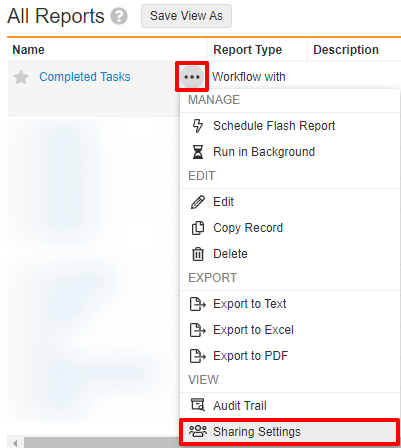Image resolution: width=401 pixels, height=448 pixels.
Task: Click the Export to Text file icon
Action: 198,304
